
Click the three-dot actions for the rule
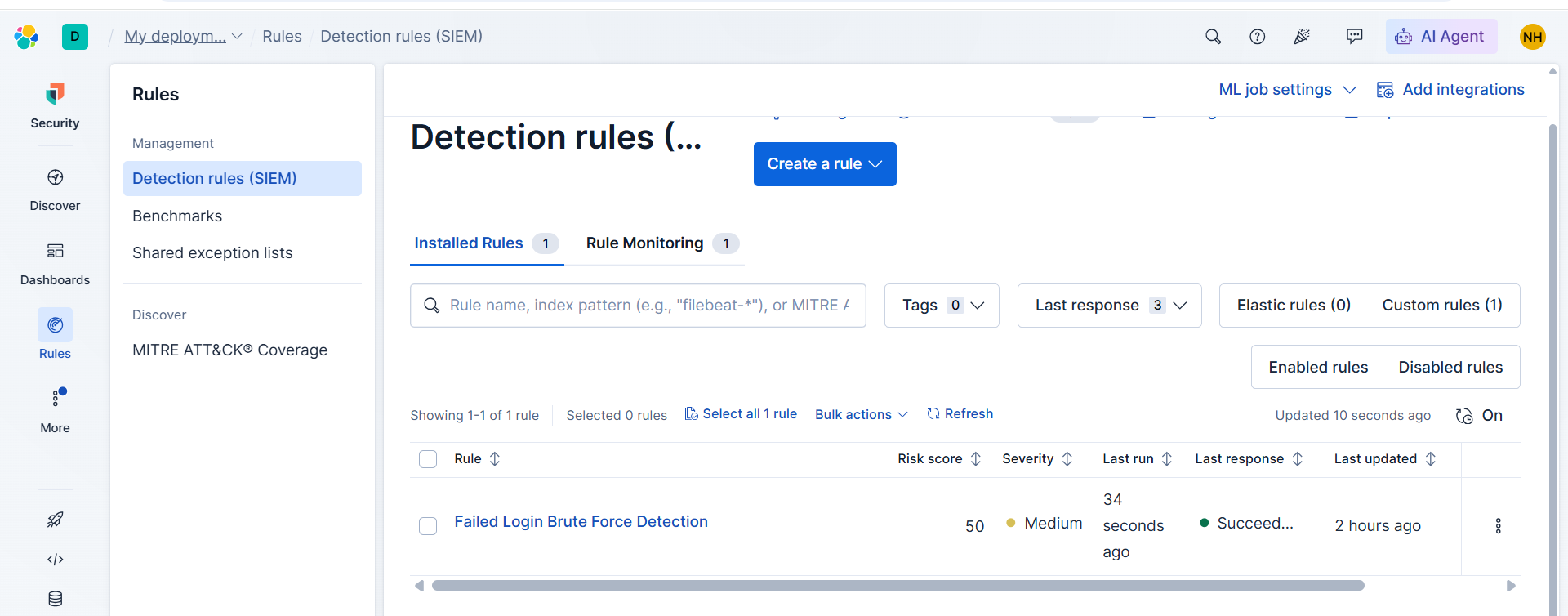pos(1498,525)
